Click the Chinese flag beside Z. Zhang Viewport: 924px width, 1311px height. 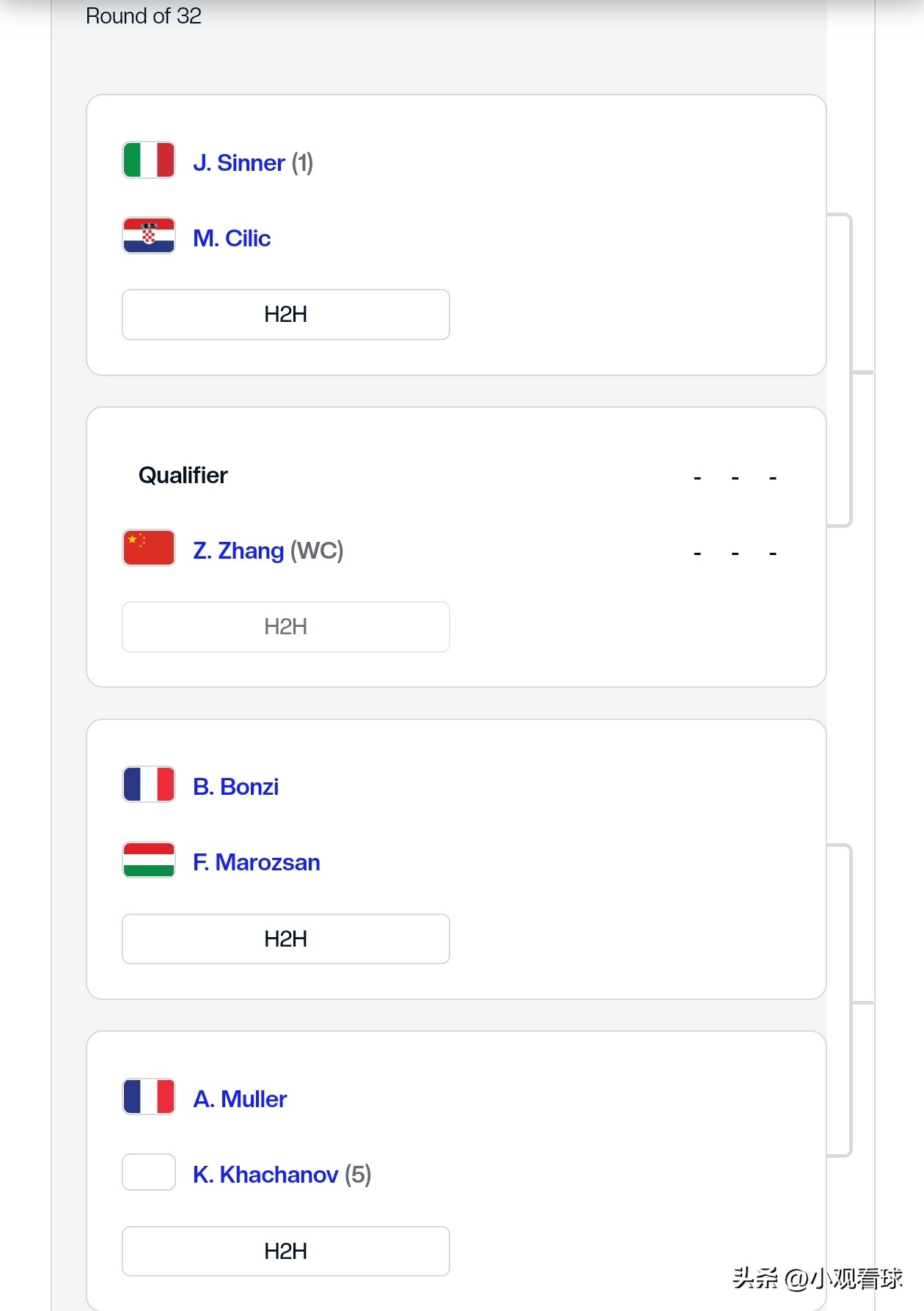pos(149,548)
